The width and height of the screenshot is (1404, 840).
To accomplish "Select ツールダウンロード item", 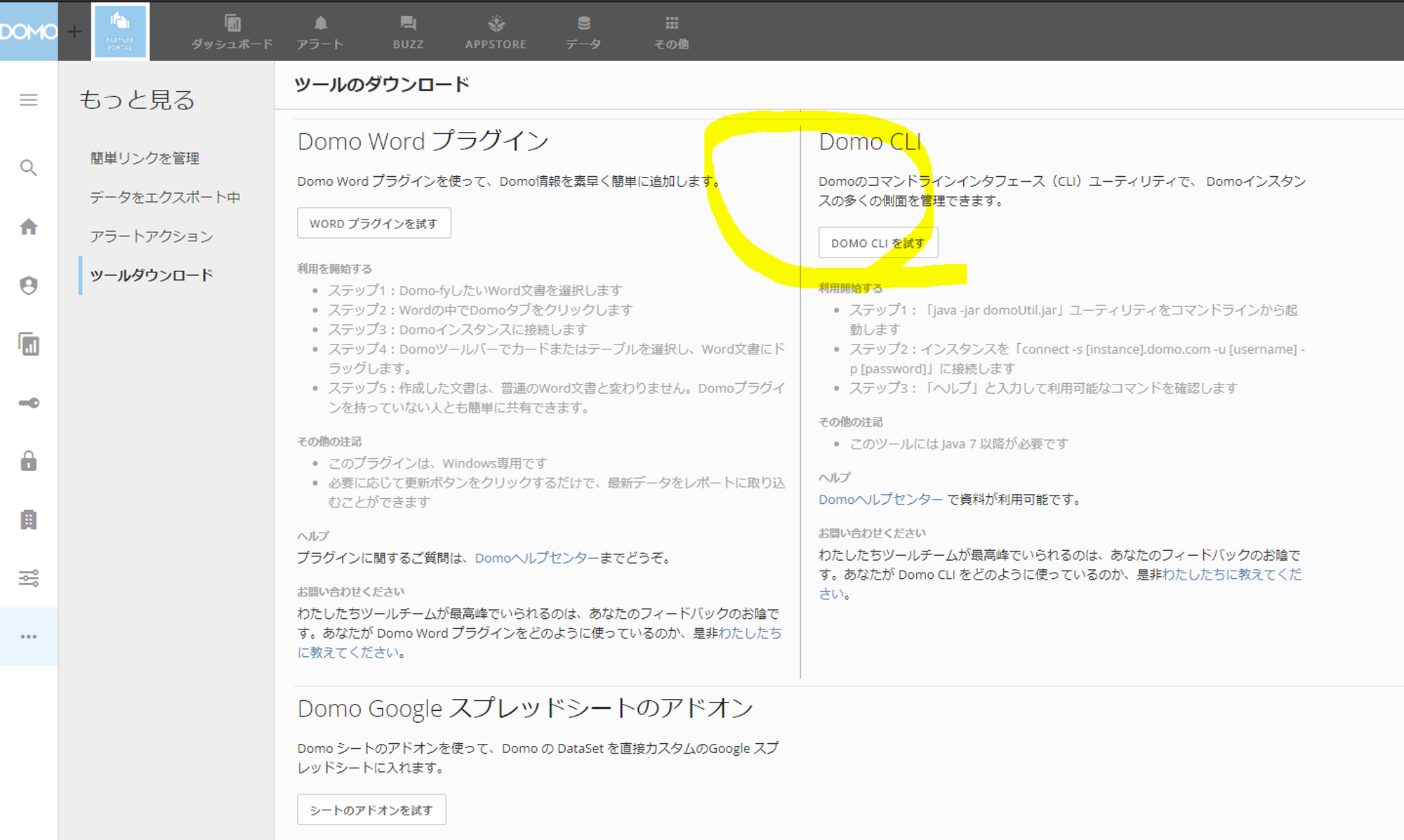I will coord(152,275).
